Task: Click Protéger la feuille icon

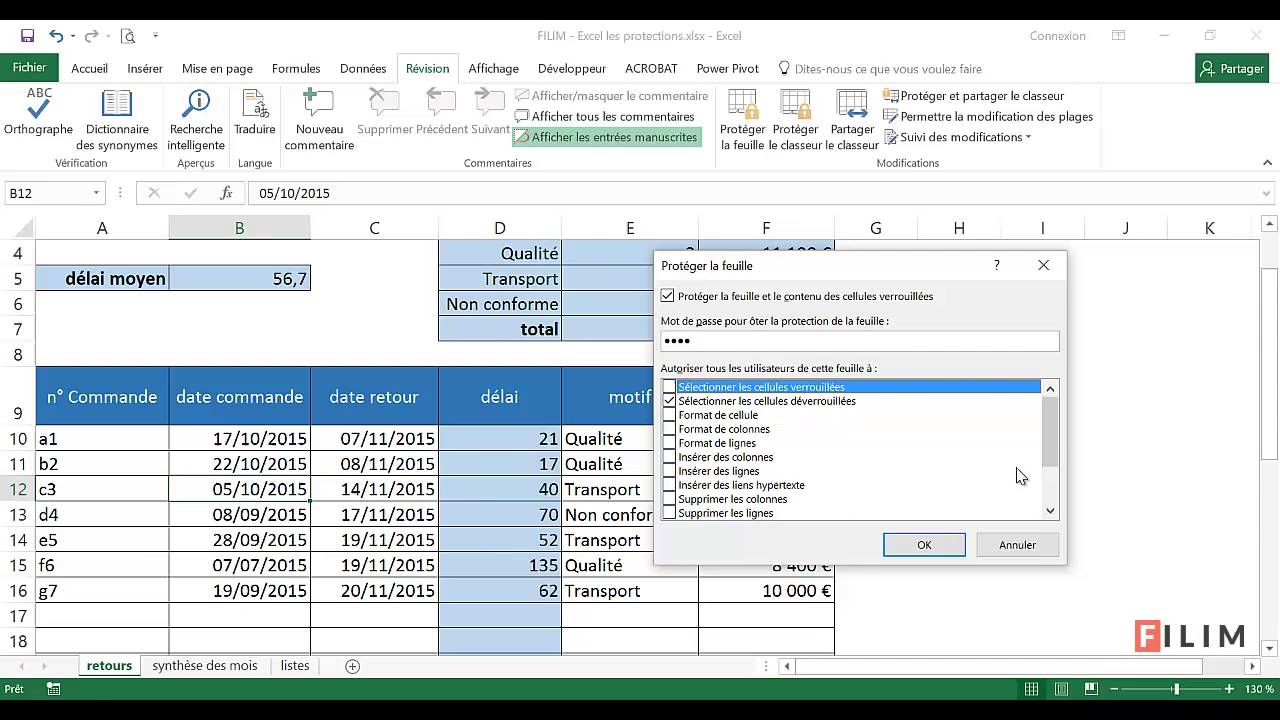Action: tap(742, 121)
